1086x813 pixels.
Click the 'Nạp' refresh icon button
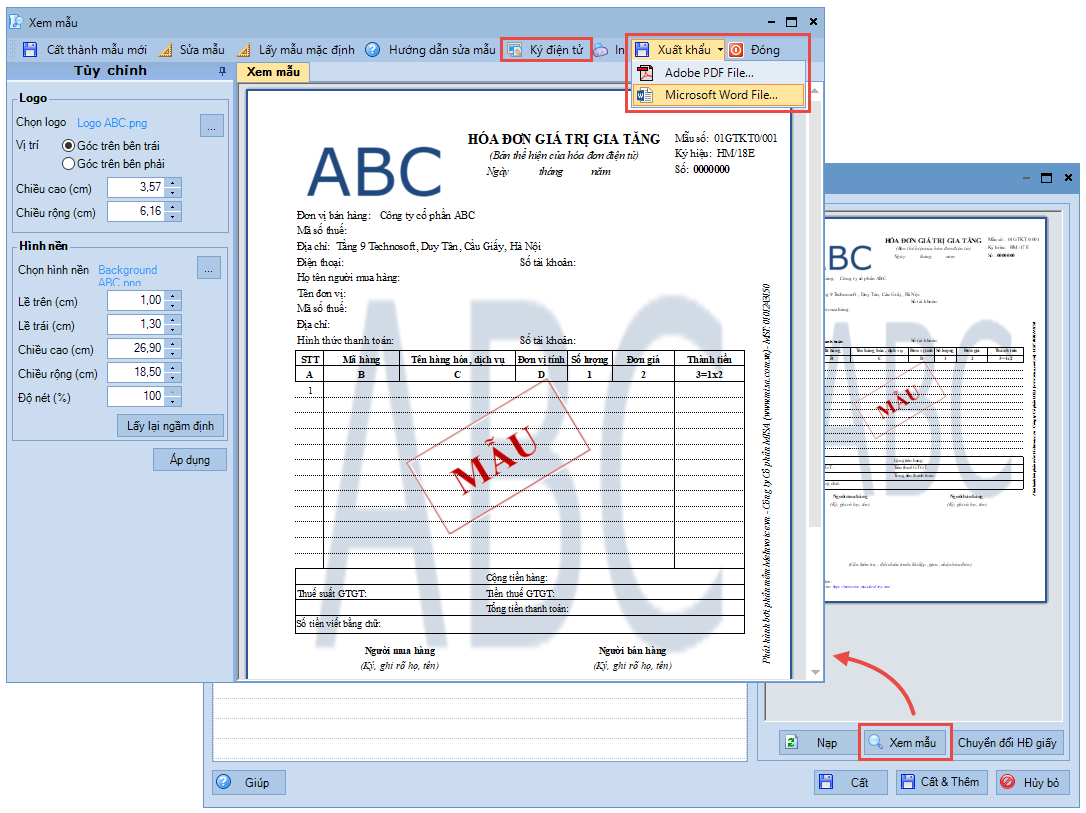pos(792,743)
